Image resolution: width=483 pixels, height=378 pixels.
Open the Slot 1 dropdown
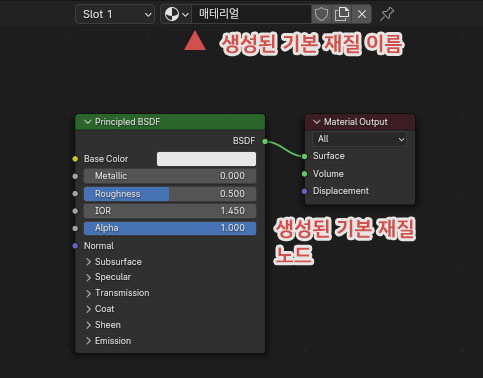pos(115,14)
